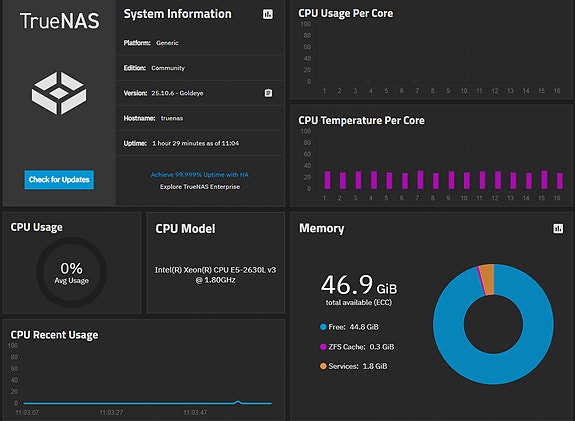Copy the version with clipboard icon
575x421 pixels.
pyautogui.click(x=268, y=93)
